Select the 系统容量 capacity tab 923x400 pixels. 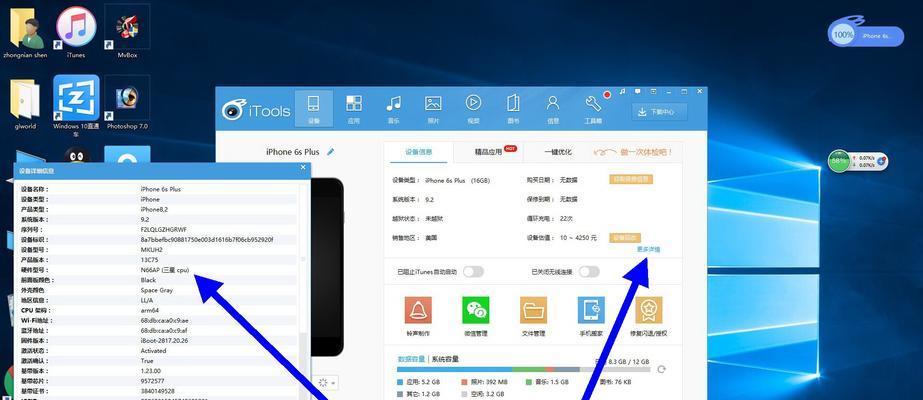pos(444,359)
